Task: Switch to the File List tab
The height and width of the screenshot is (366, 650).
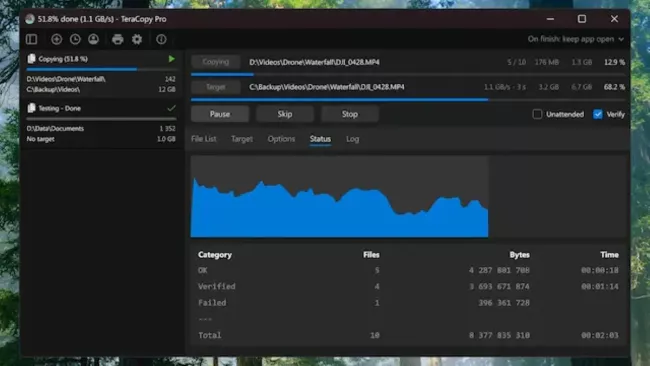Action: [x=204, y=139]
